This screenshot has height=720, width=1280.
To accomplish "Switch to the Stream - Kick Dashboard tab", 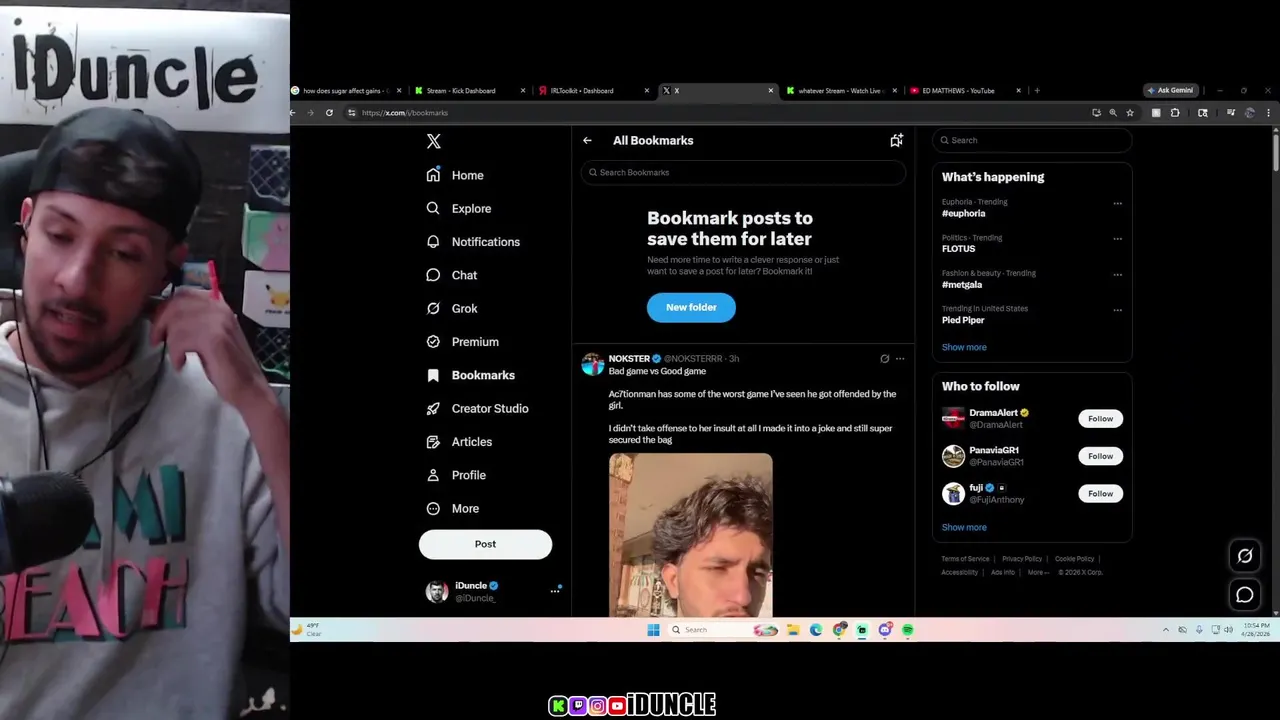I will 470,91.
